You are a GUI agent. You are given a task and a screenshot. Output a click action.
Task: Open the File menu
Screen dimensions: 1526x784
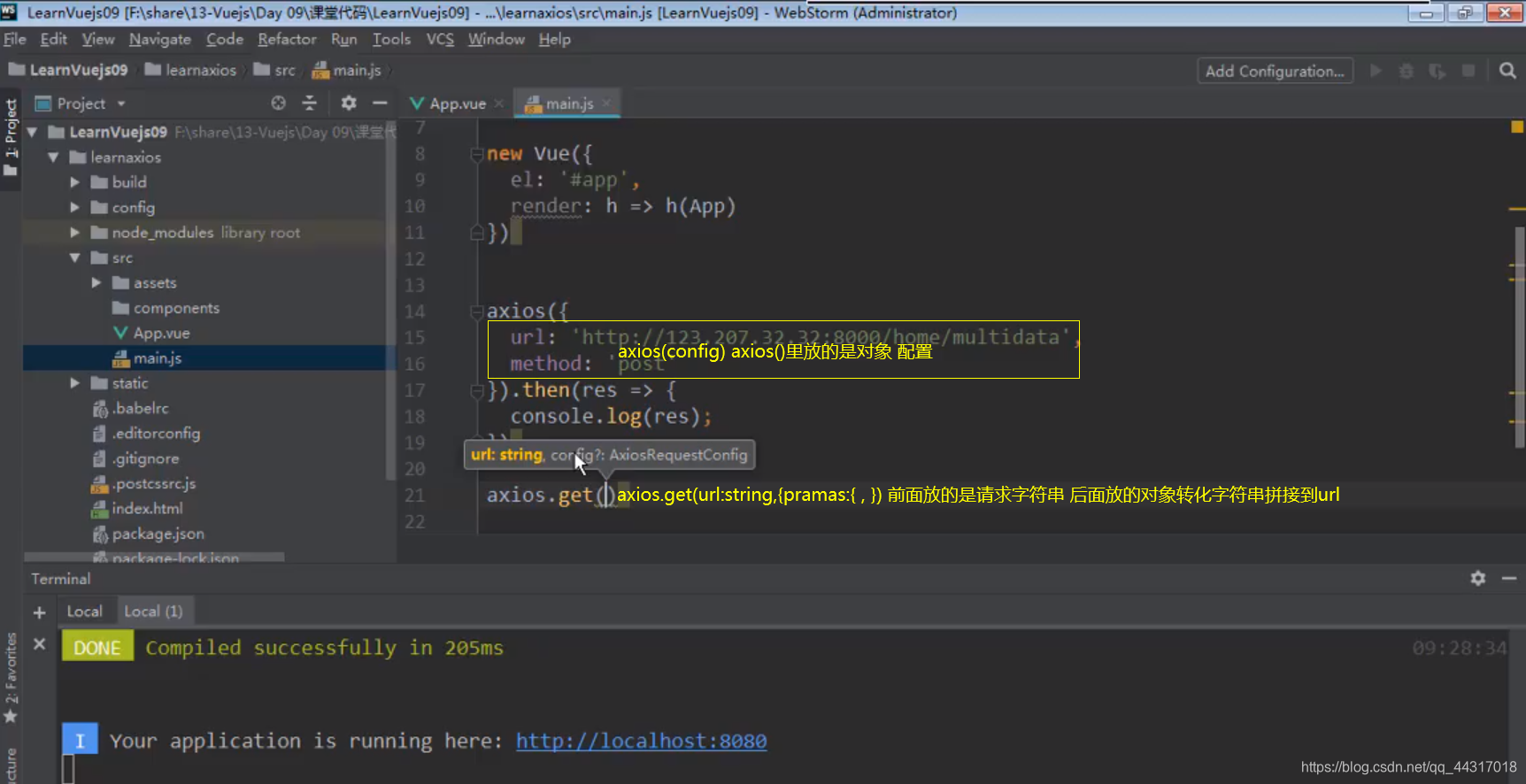pos(15,39)
